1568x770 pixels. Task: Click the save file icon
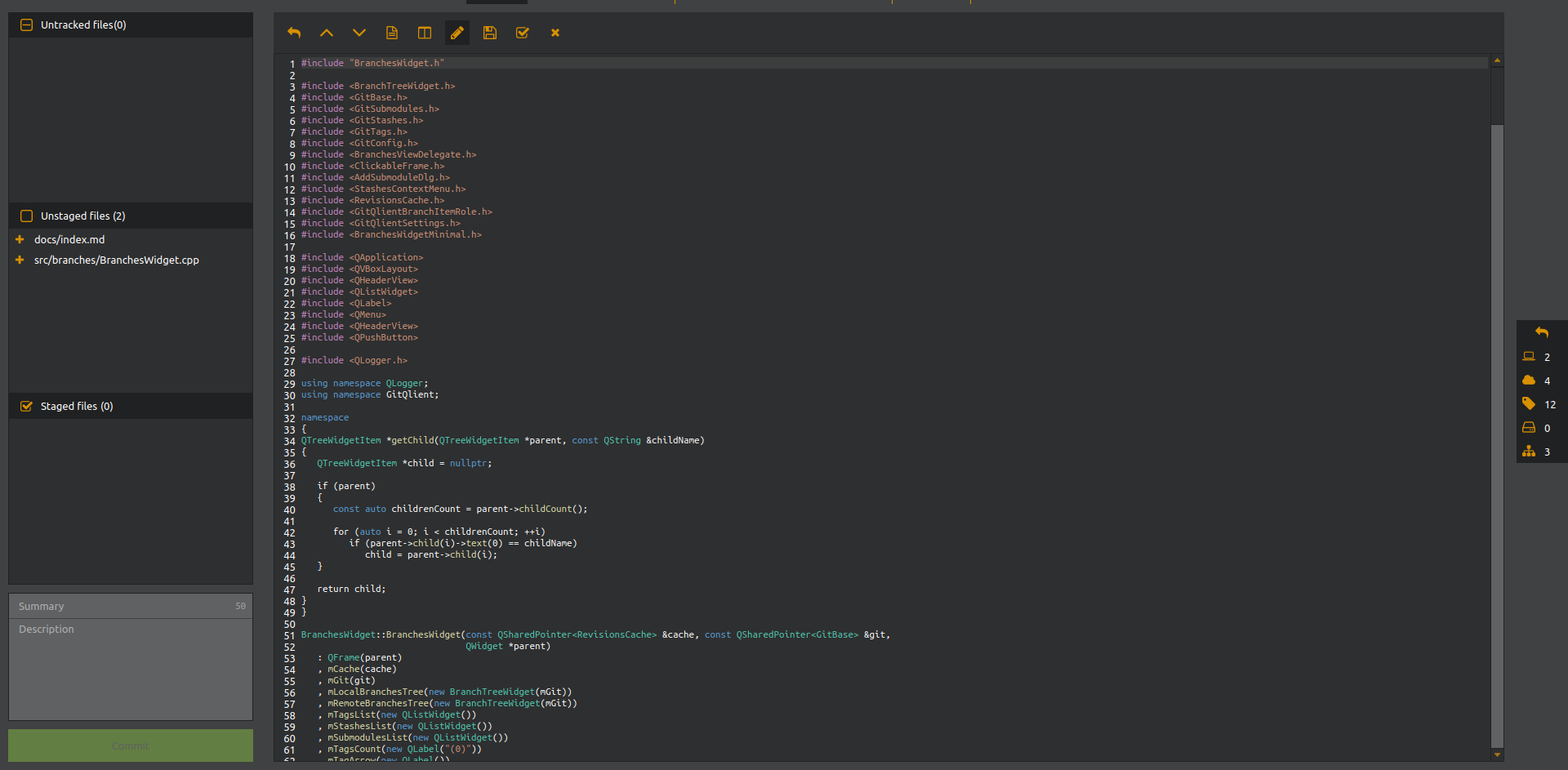(x=489, y=33)
